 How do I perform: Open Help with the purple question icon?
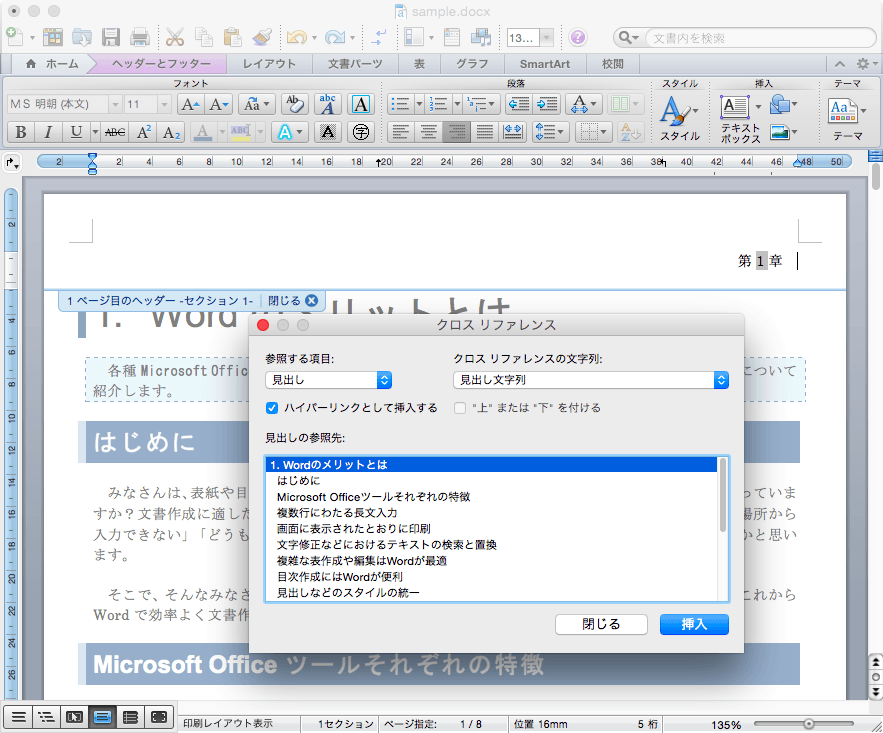pos(577,38)
